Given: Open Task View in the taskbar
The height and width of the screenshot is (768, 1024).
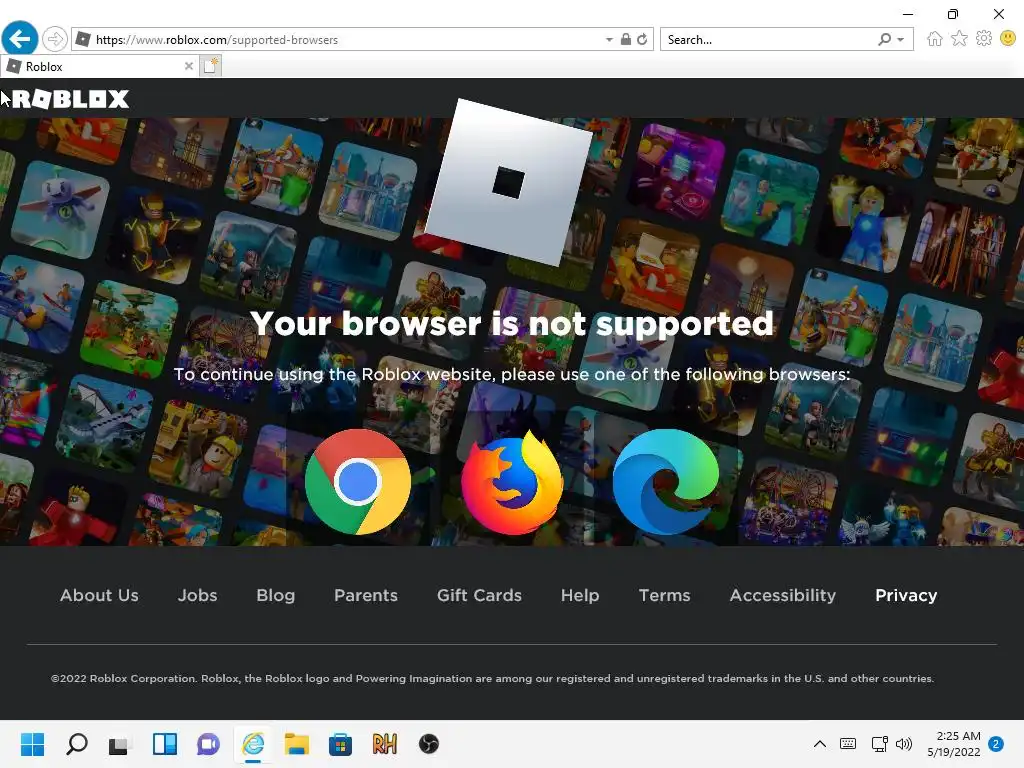Looking at the screenshot, I should (120, 744).
